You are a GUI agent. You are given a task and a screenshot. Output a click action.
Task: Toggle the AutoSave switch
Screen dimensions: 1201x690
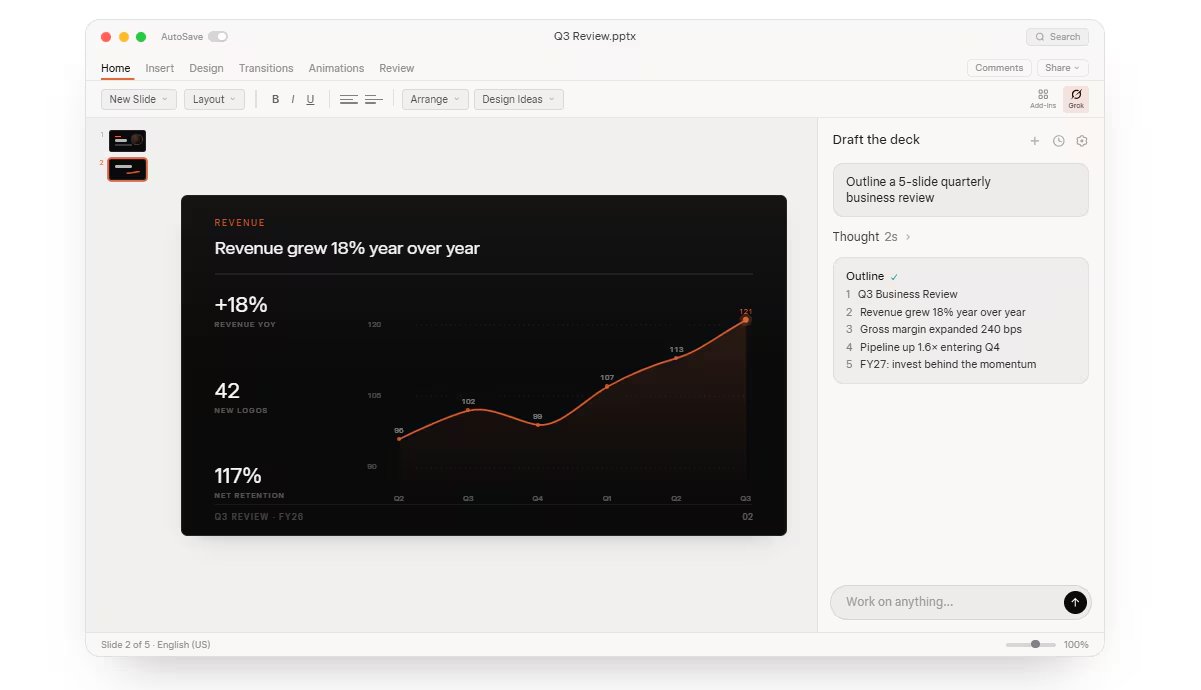218,37
